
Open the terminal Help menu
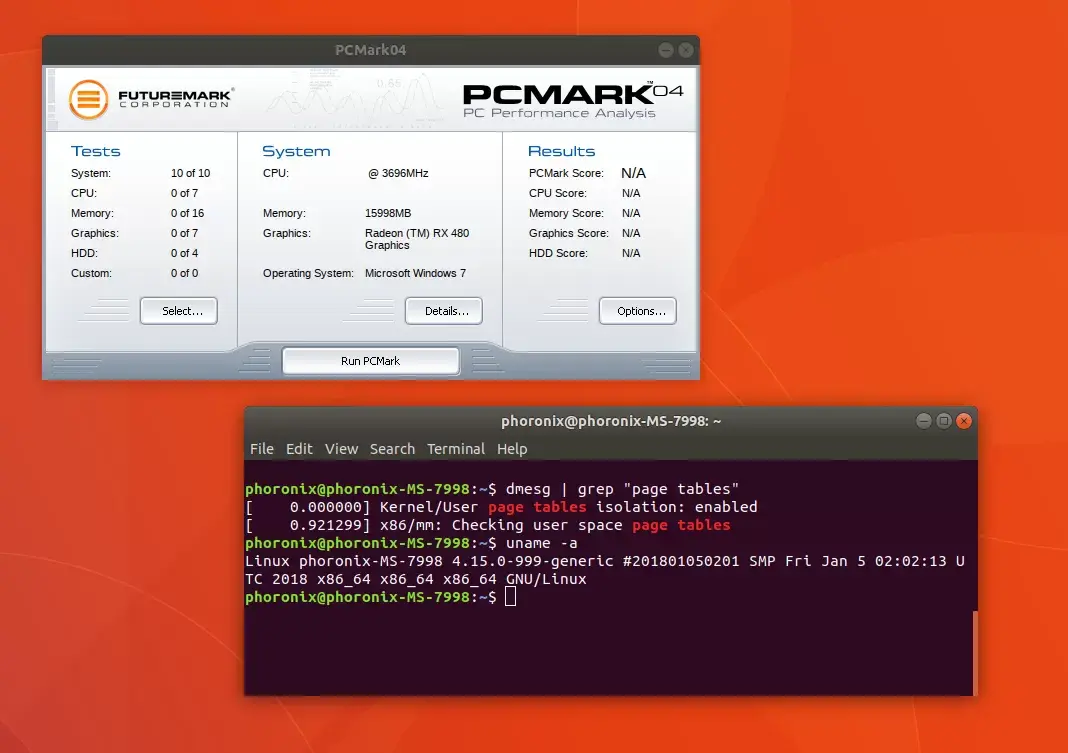512,449
